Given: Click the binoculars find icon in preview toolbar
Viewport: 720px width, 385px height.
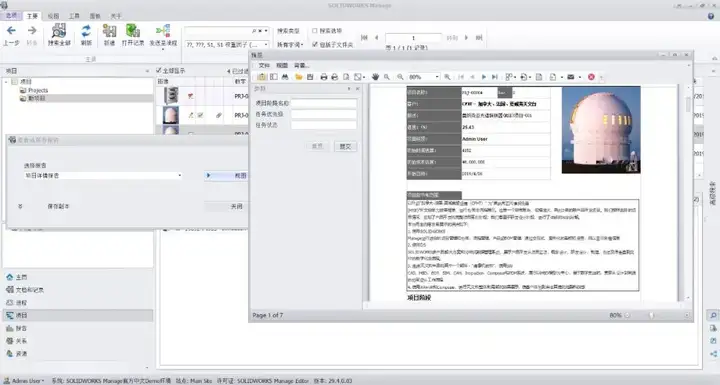Looking at the screenshot, I should tap(285, 77).
